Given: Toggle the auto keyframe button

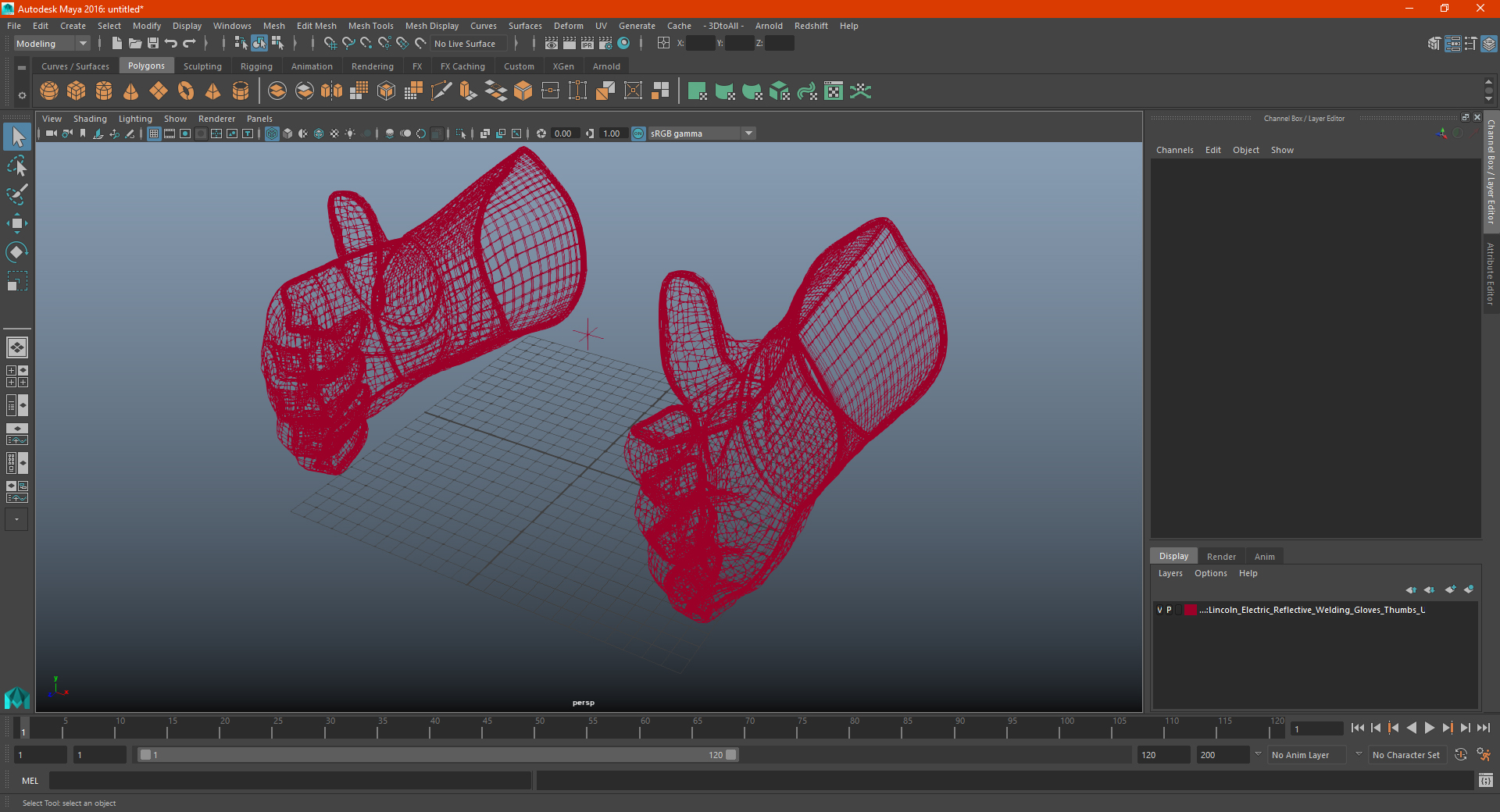Looking at the screenshot, I should (x=1460, y=755).
